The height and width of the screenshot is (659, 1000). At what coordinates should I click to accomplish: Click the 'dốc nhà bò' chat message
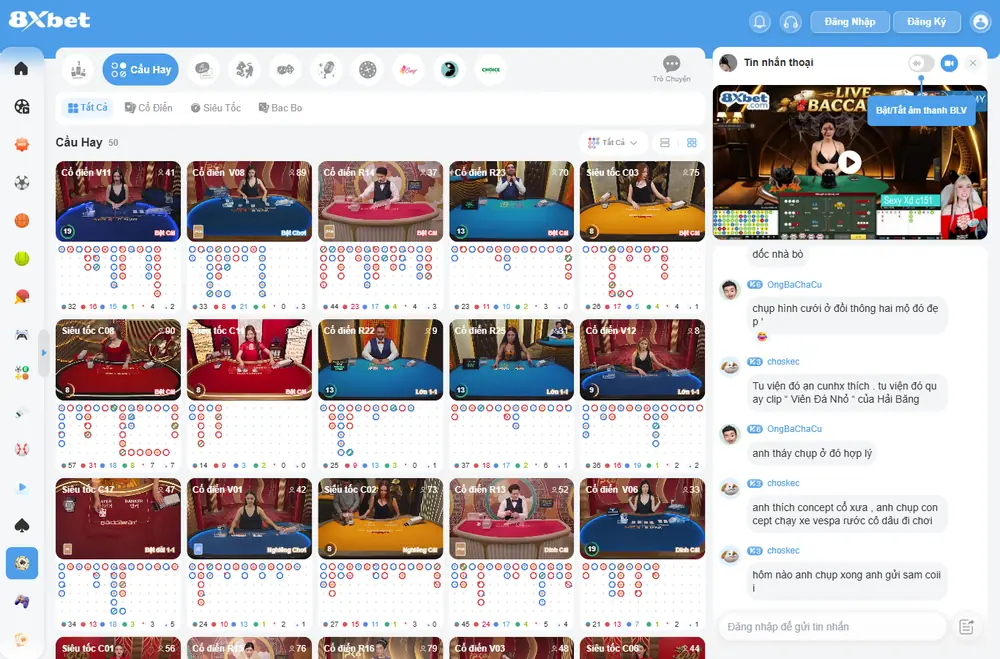[777, 254]
